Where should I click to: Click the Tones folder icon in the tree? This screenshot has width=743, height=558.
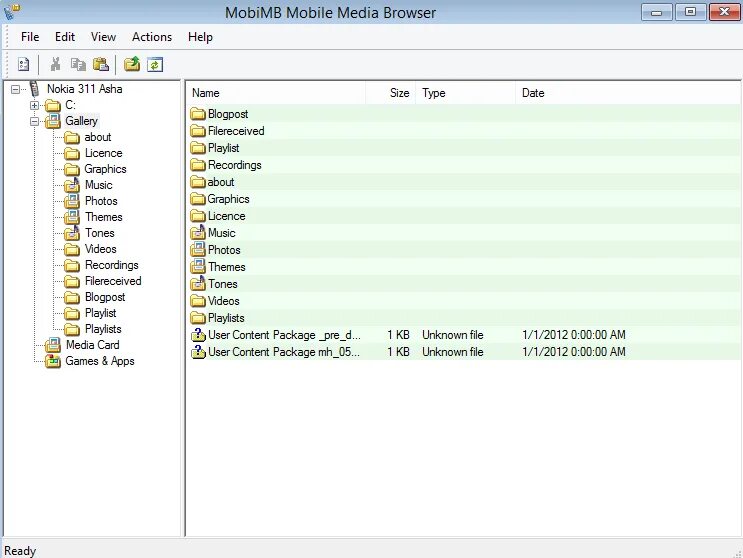[x=72, y=233]
